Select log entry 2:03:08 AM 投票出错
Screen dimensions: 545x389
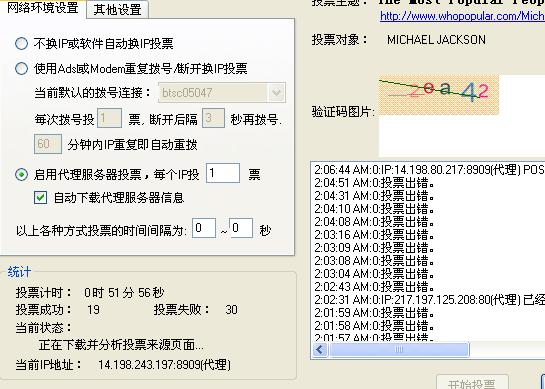pyautogui.click(x=374, y=260)
